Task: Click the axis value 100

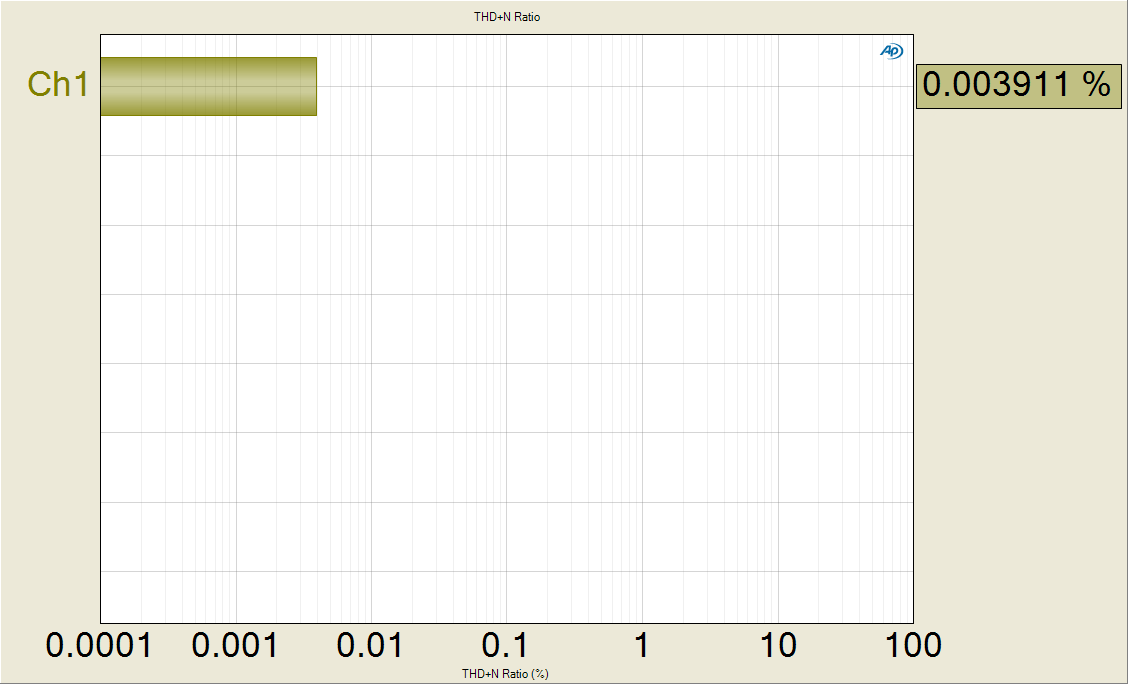Action: (913, 645)
